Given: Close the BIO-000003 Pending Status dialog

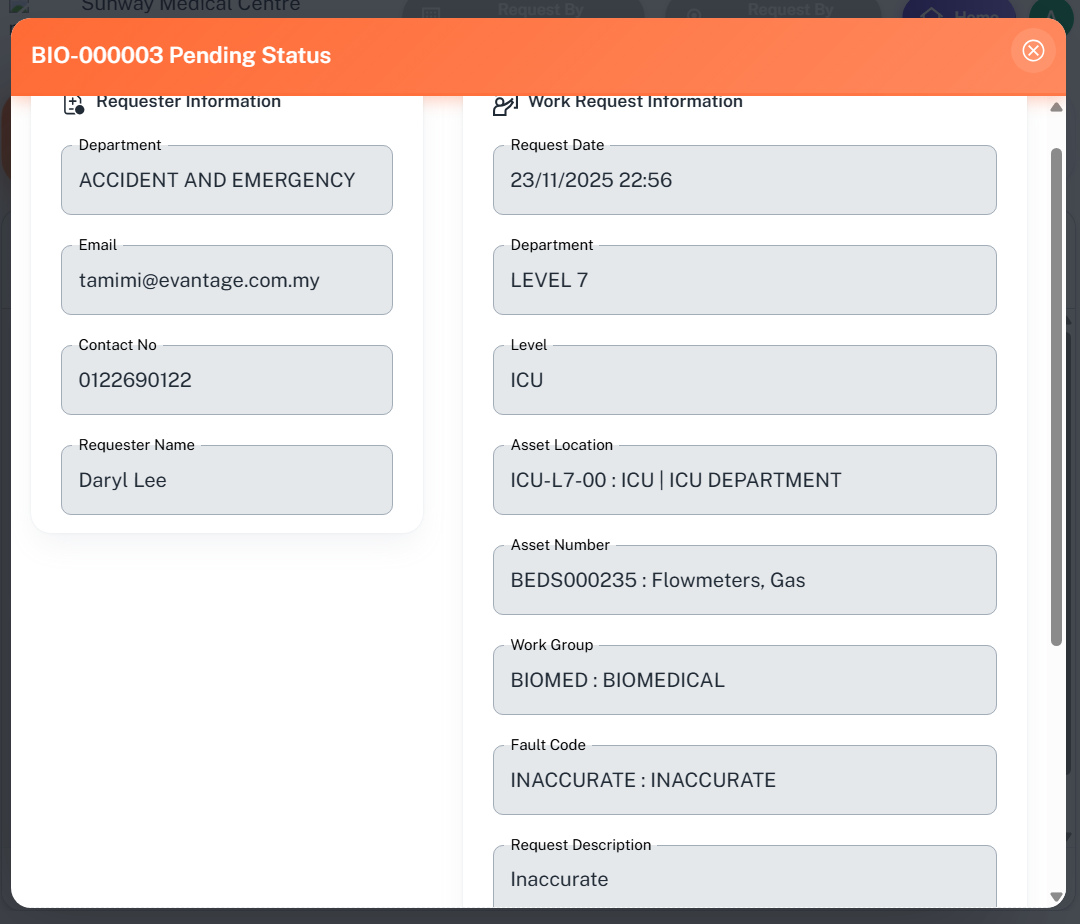Looking at the screenshot, I should [x=1033, y=51].
